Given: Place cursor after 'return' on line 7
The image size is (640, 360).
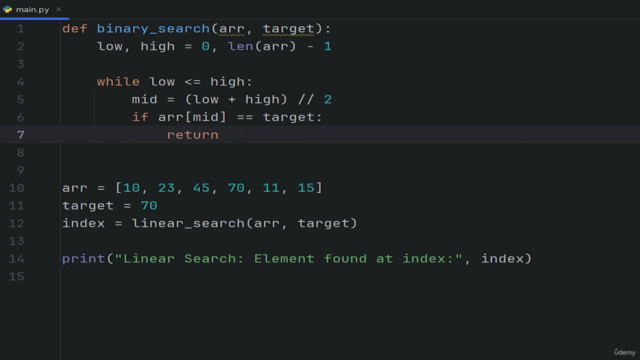Looking at the screenshot, I should point(220,135).
